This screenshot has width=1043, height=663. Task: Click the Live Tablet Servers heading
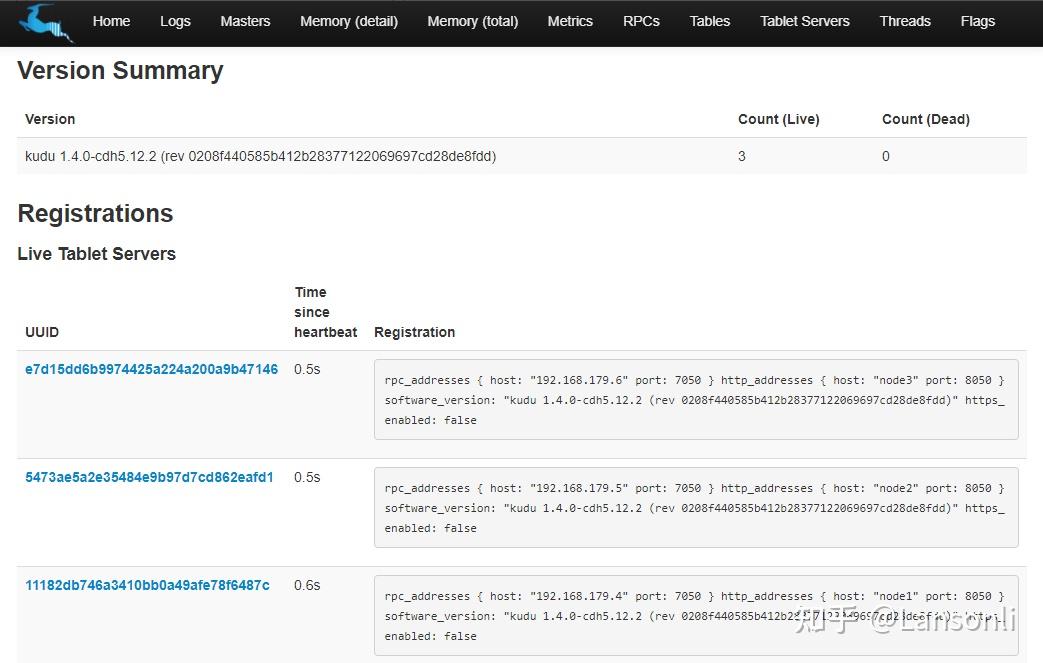(x=96, y=254)
